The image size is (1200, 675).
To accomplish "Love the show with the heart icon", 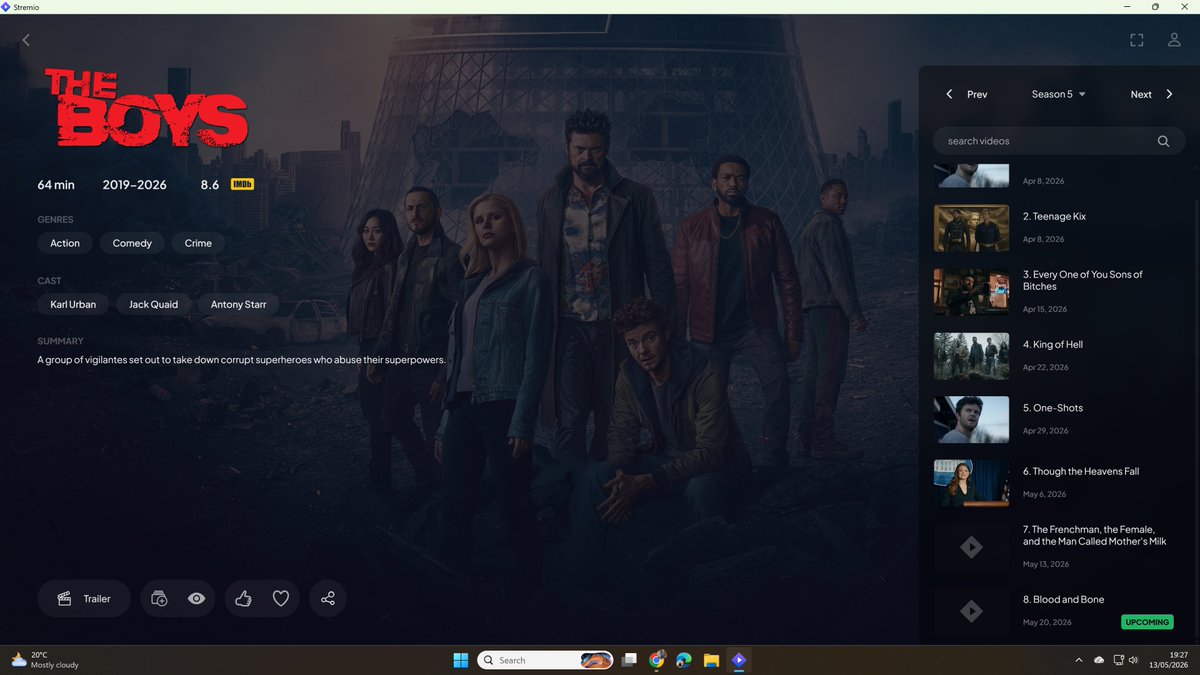I will tap(281, 599).
